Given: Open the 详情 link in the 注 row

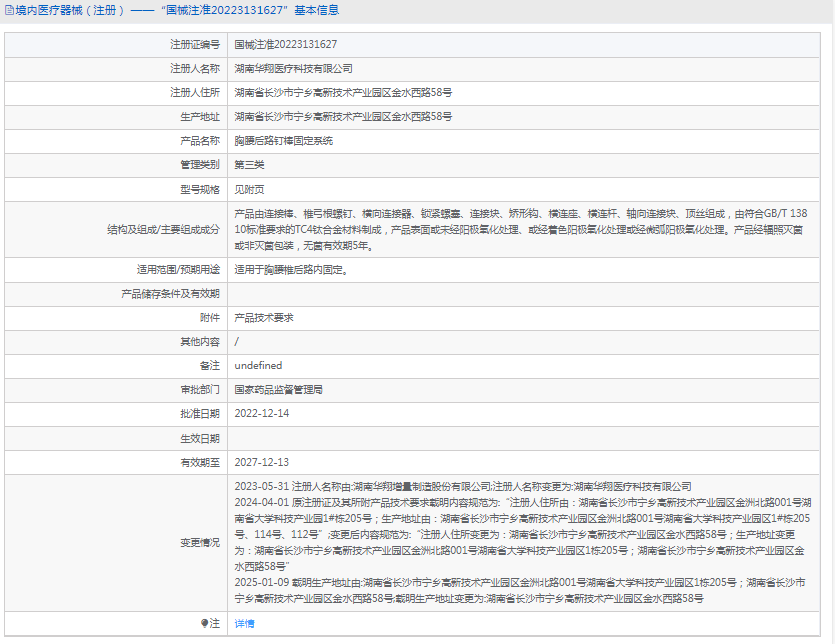Looking at the screenshot, I should tap(244, 623).
